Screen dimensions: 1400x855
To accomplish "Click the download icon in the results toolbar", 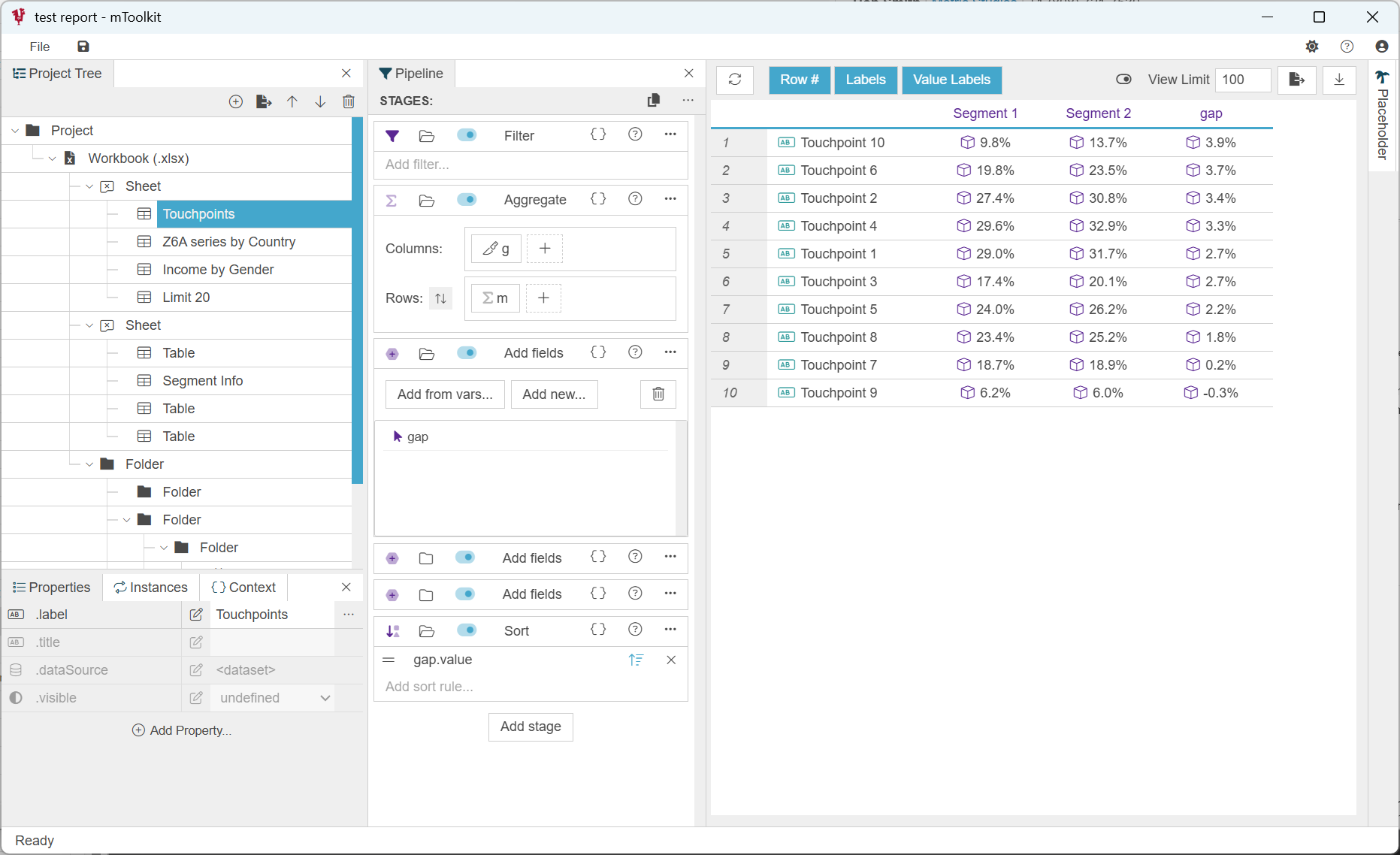I will pos(1339,80).
